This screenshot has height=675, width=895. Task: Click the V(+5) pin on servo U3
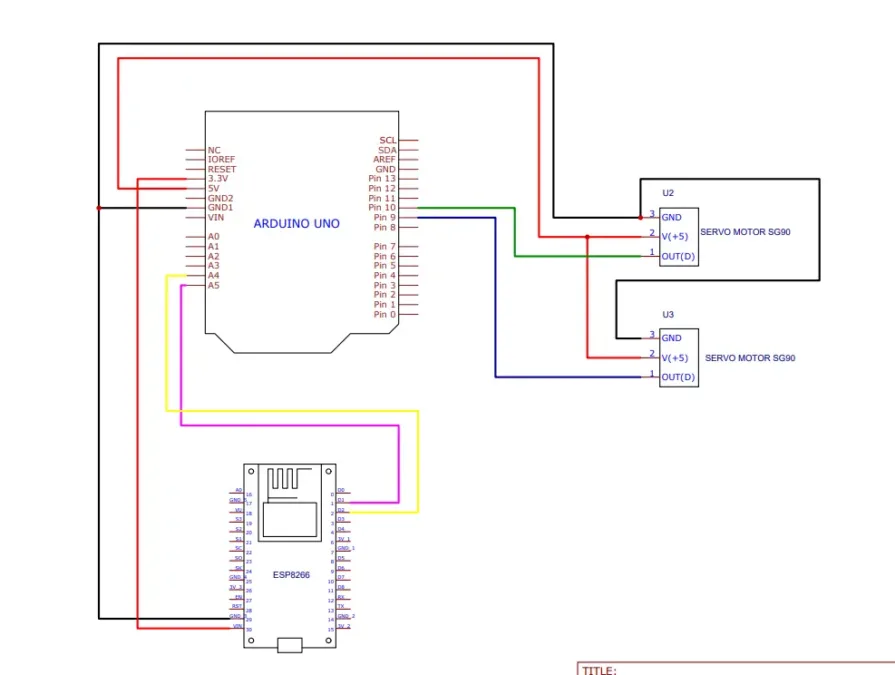675,358
